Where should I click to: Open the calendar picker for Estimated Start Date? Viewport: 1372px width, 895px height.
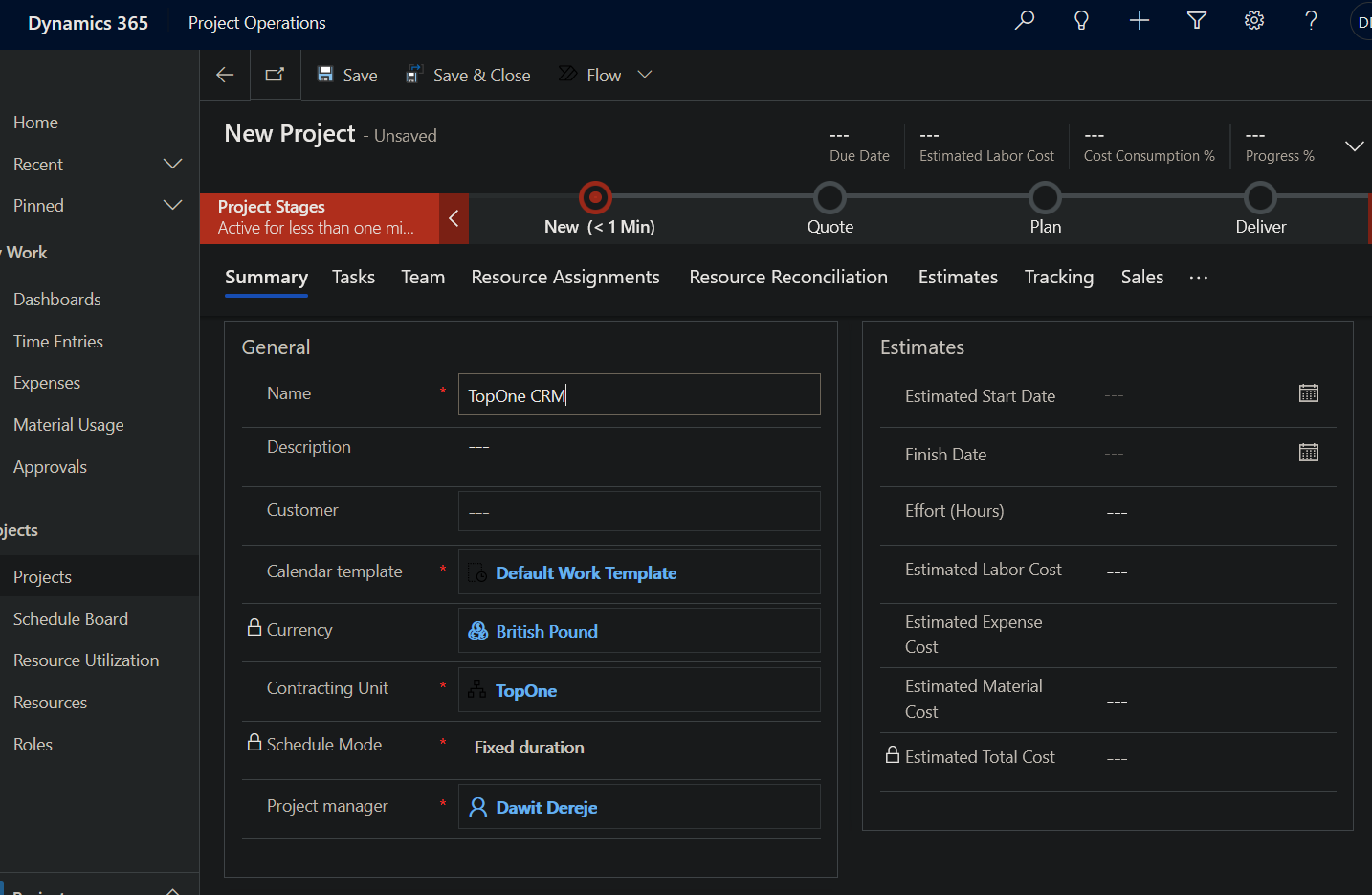pyautogui.click(x=1309, y=392)
